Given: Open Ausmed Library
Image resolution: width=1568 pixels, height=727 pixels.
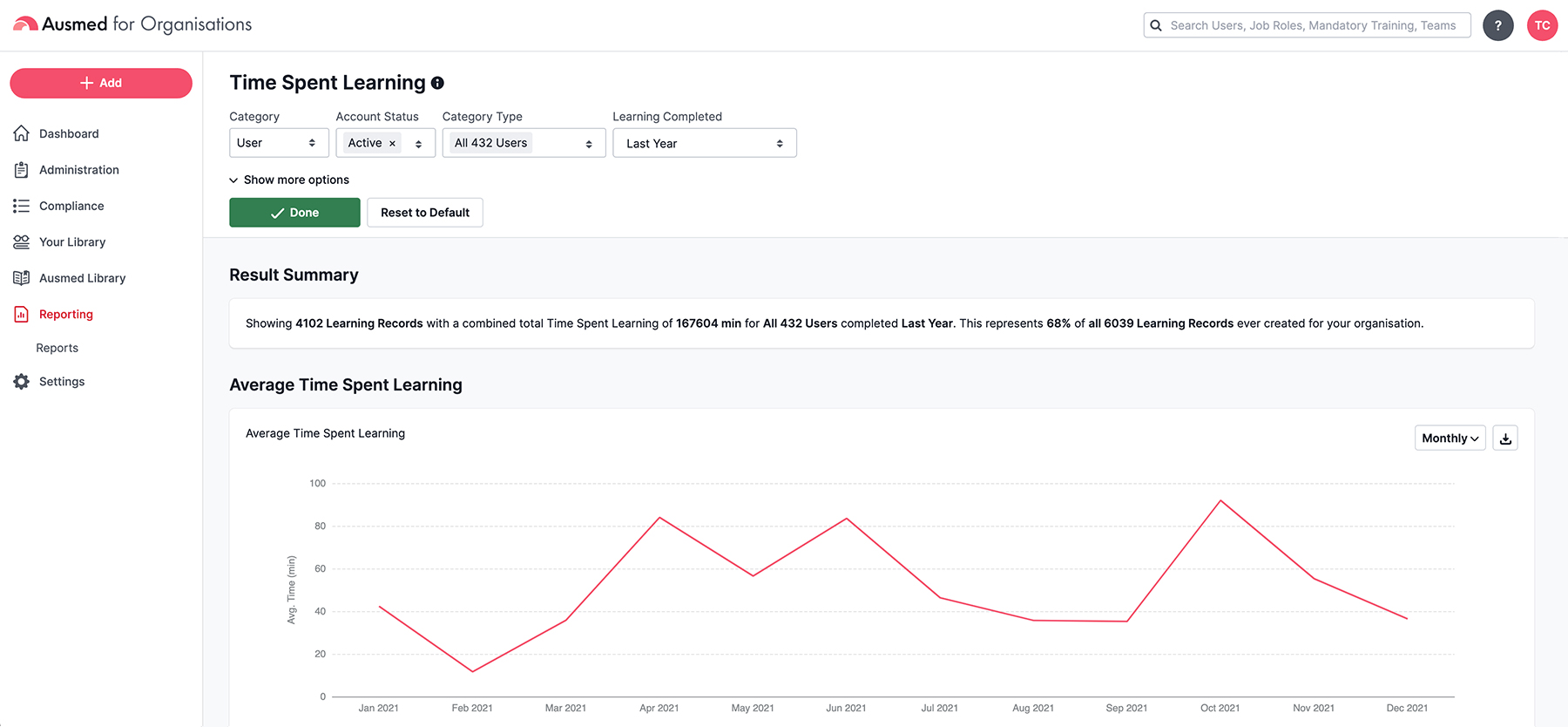Looking at the screenshot, I should coord(83,278).
